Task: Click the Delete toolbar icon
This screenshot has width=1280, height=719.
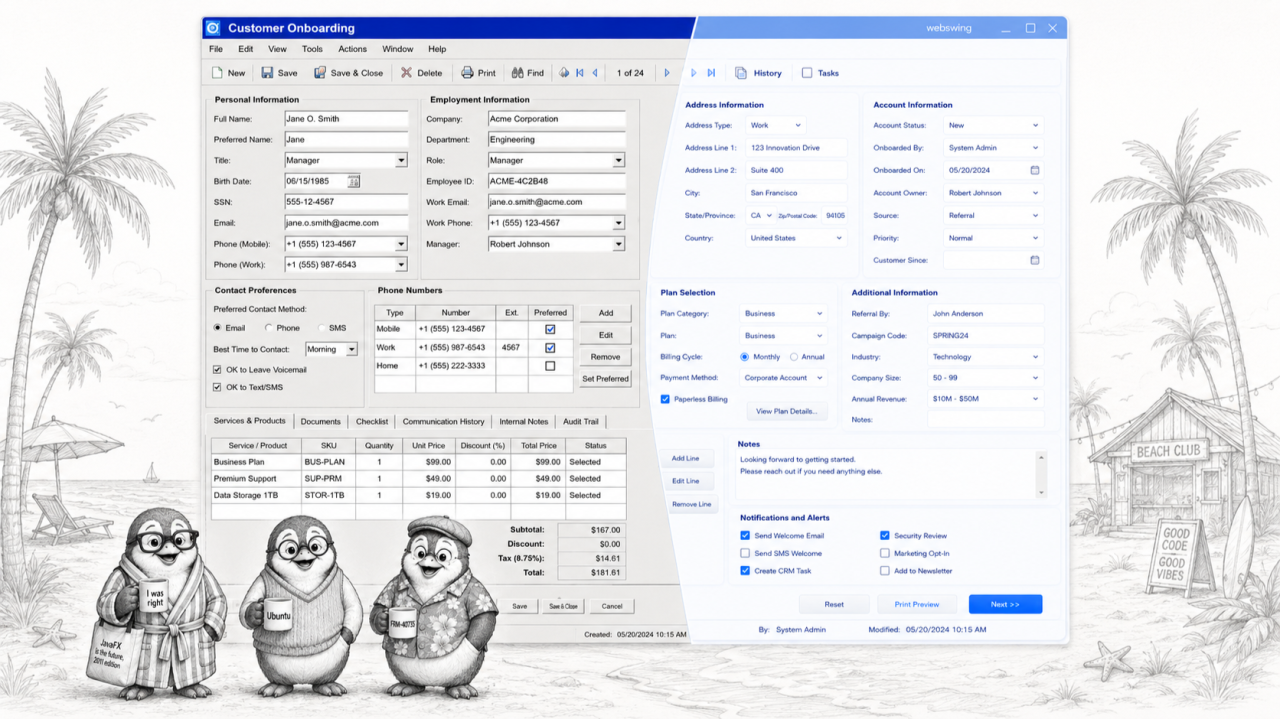Action: point(406,73)
